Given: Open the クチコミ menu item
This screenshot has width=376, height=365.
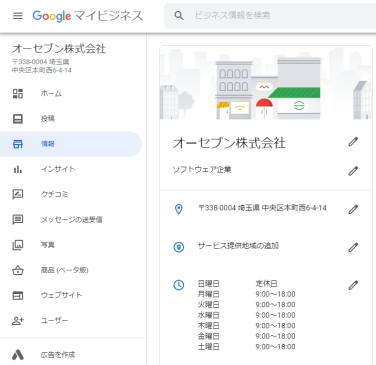Looking at the screenshot, I should pyautogui.click(x=71, y=194).
